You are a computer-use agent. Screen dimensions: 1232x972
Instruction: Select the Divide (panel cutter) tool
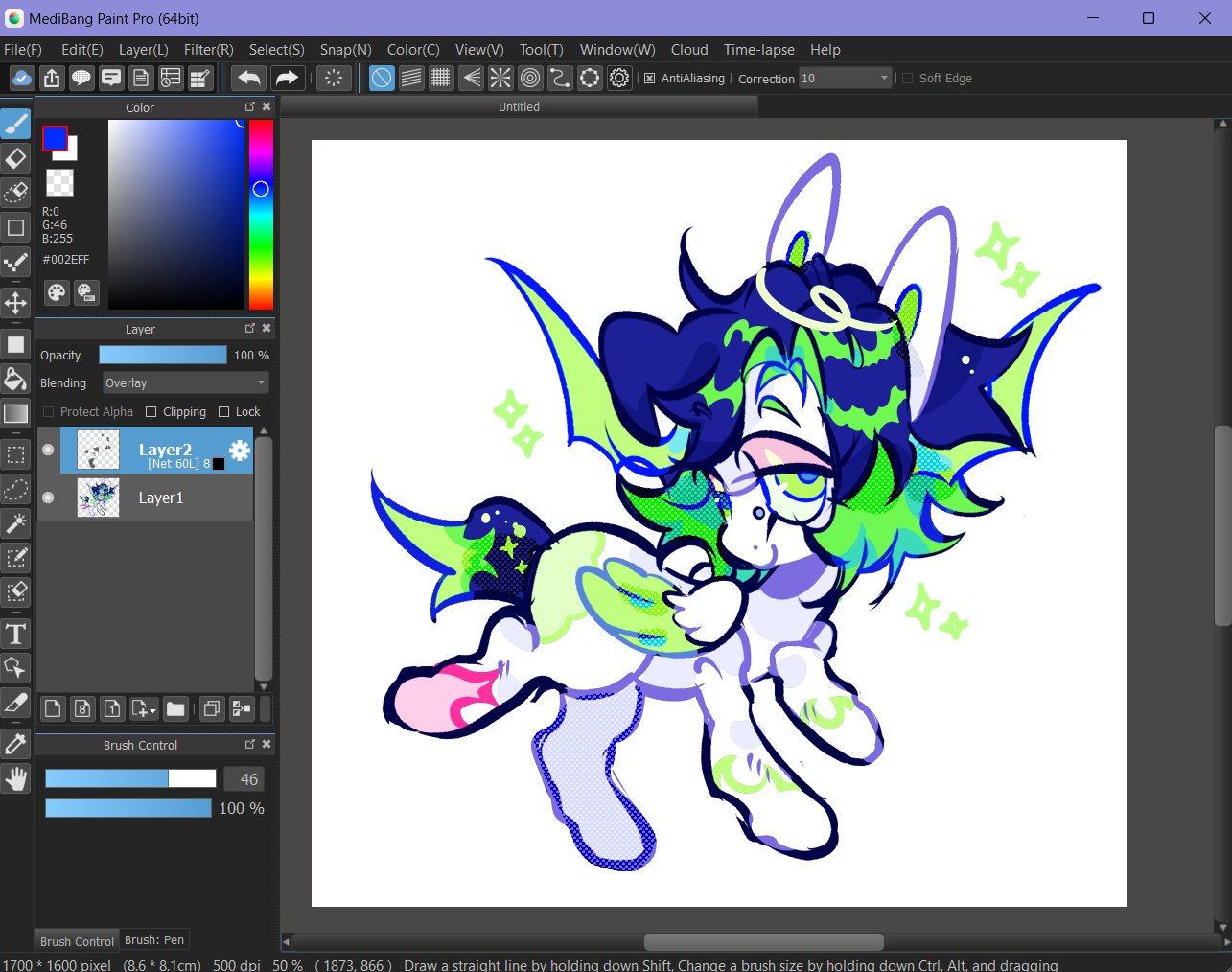[16, 703]
